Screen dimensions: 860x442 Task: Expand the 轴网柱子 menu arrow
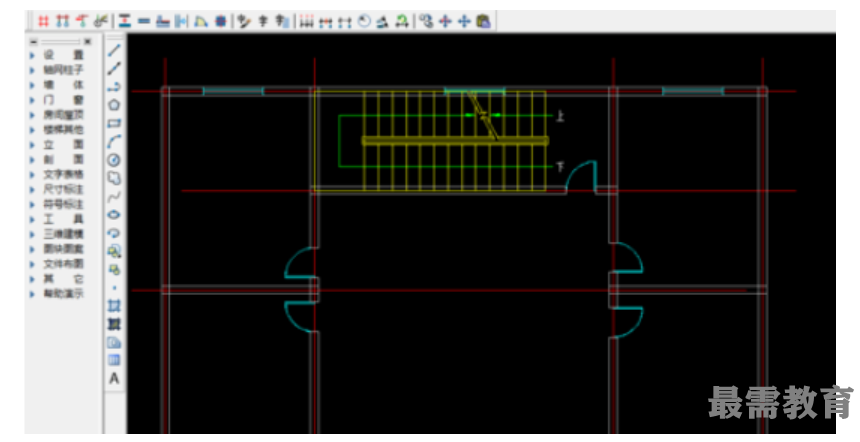click(32, 70)
